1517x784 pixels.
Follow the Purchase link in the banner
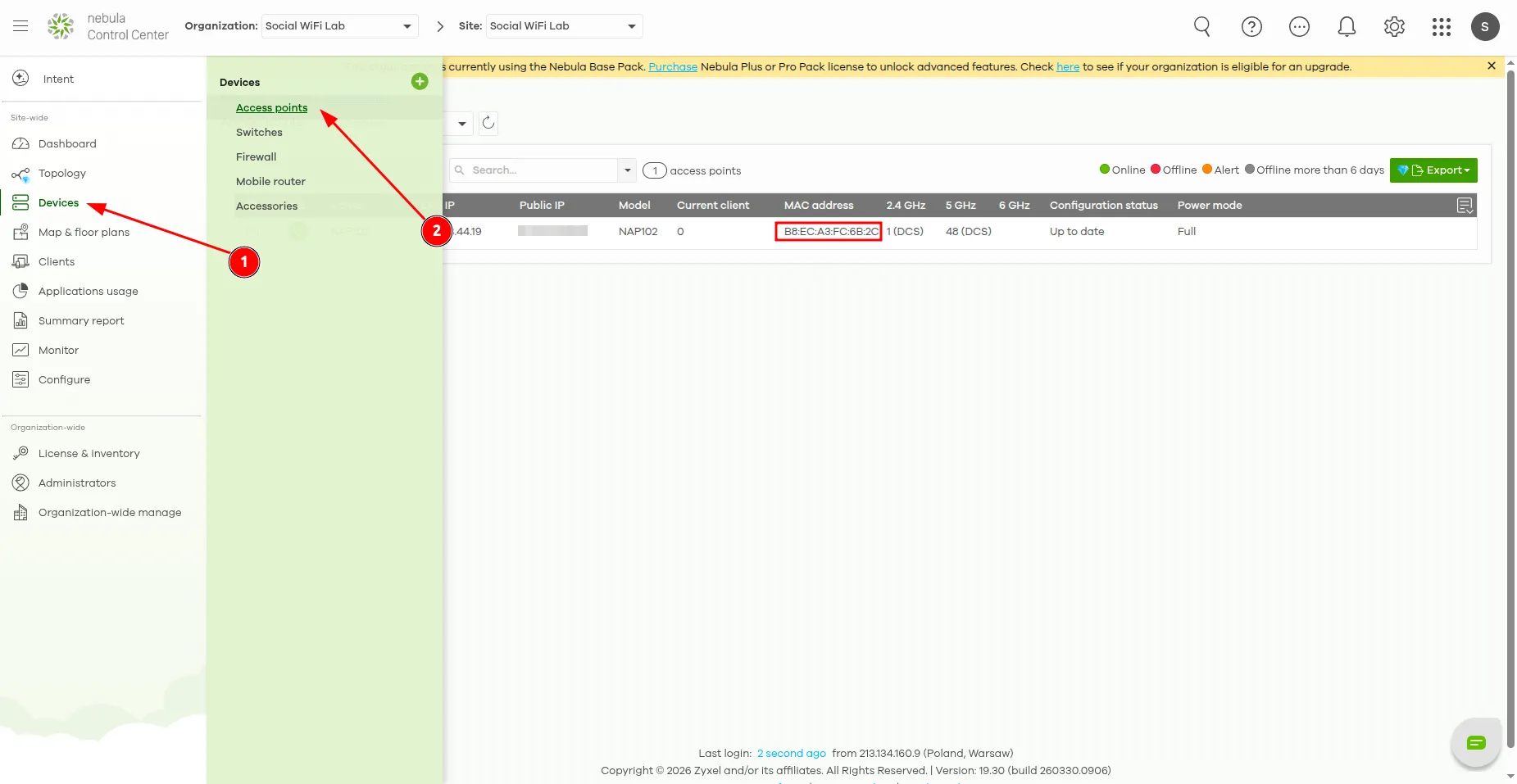[673, 66]
